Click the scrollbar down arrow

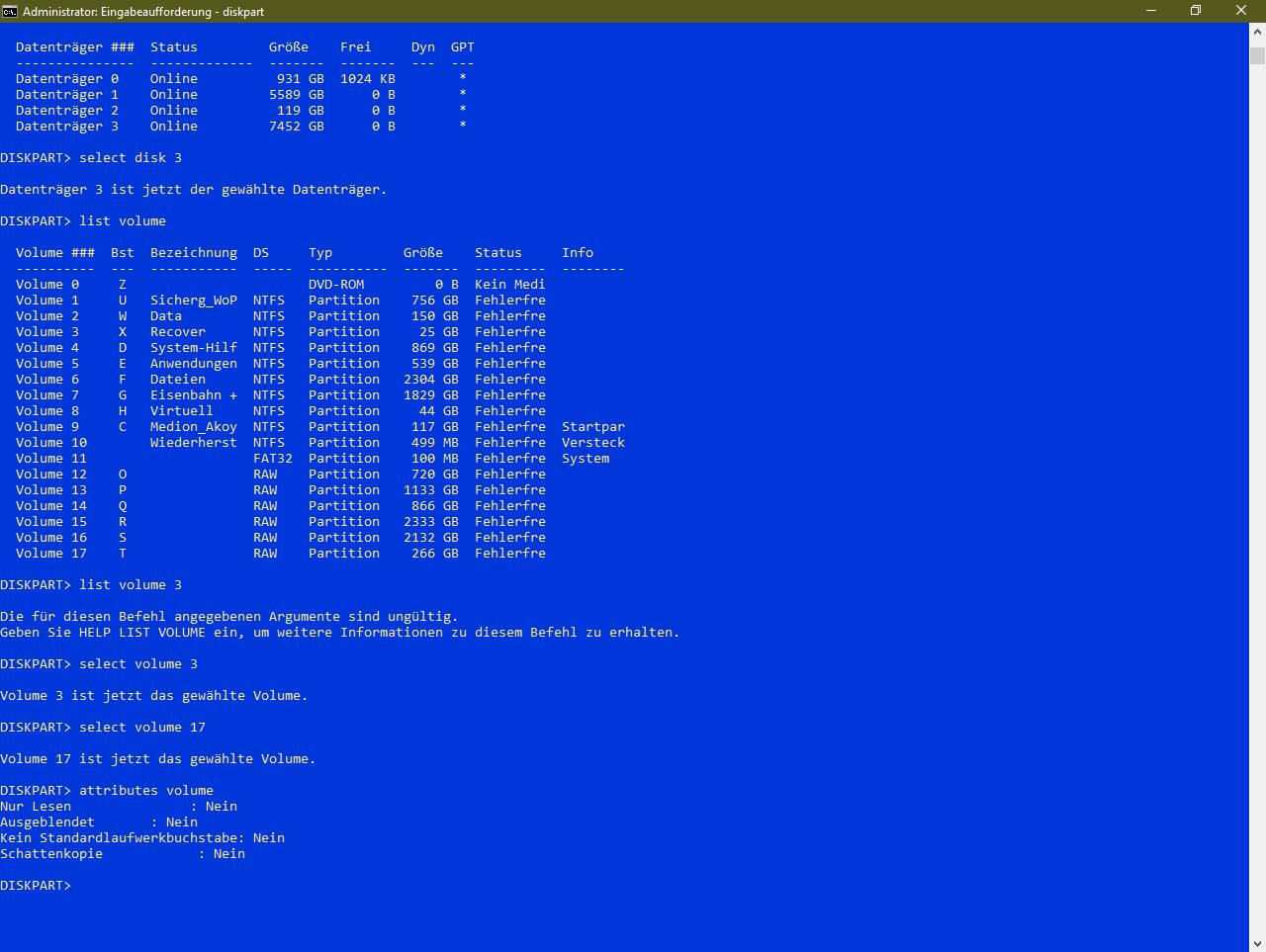point(1257,943)
